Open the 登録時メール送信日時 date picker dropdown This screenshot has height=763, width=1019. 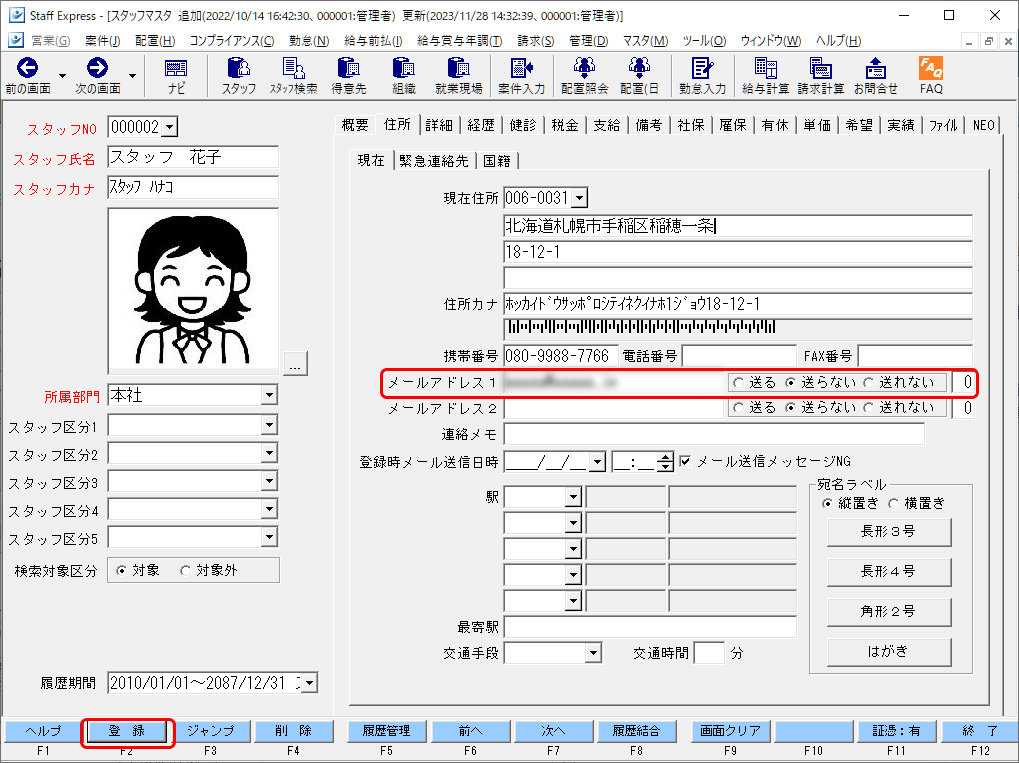(x=597, y=463)
